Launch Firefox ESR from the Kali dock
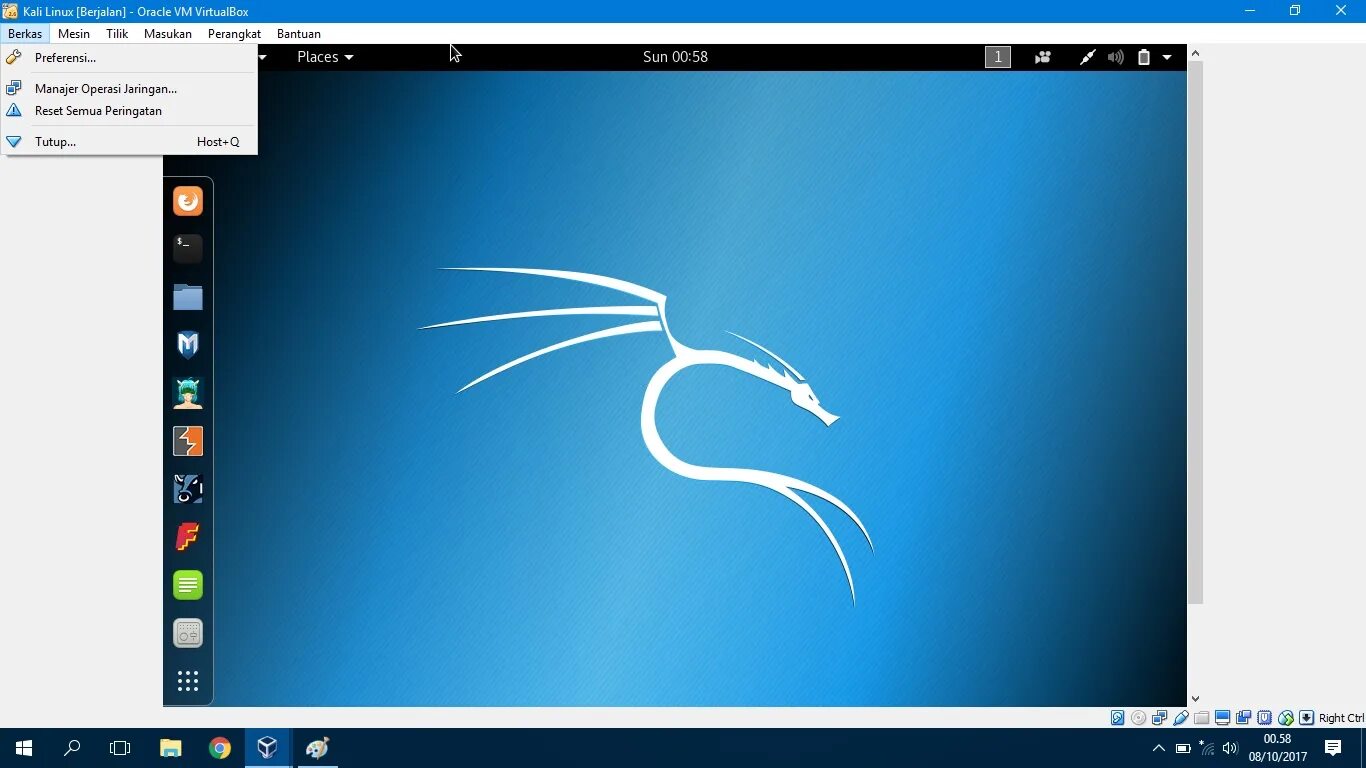 point(188,202)
